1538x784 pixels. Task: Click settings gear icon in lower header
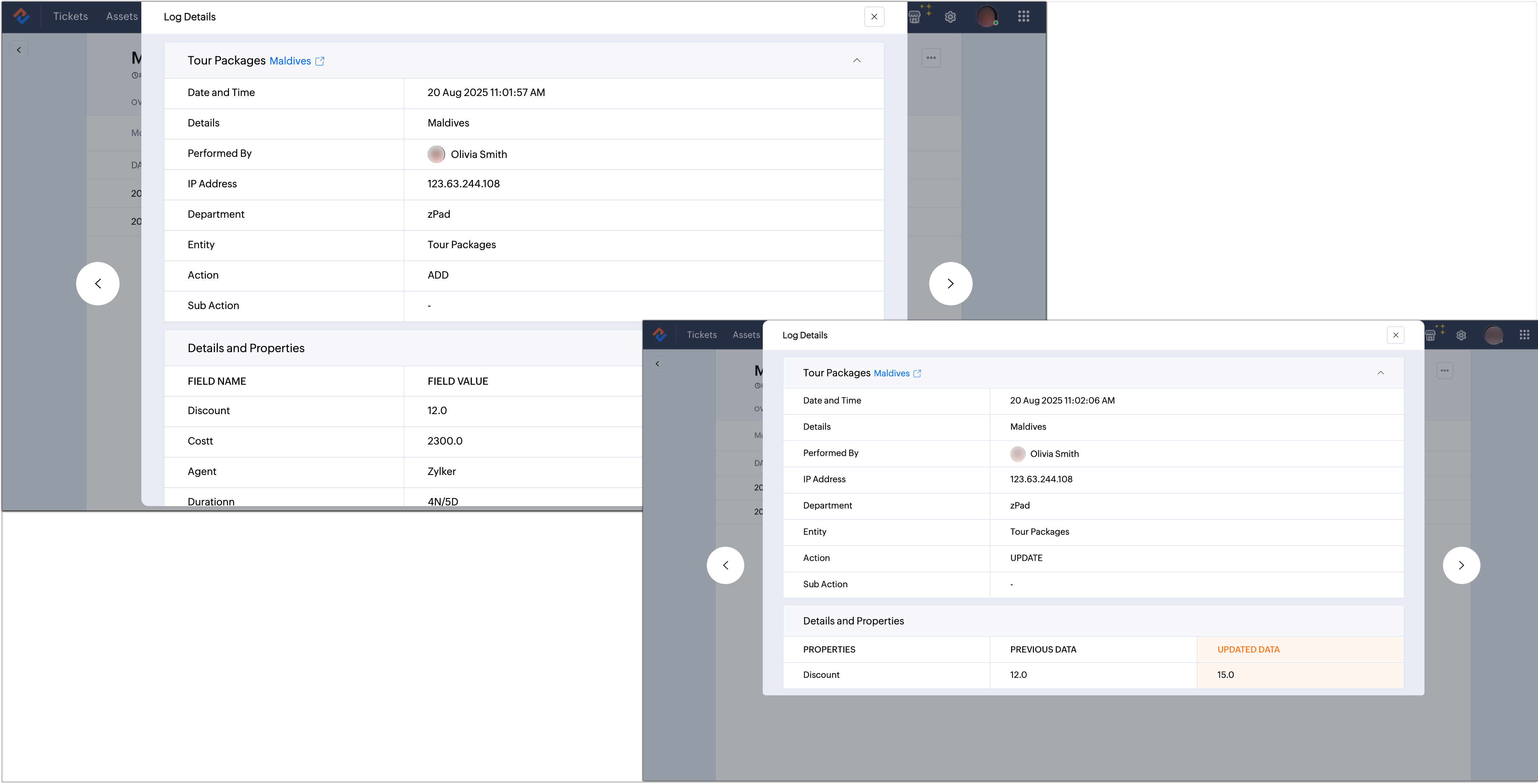1461,335
